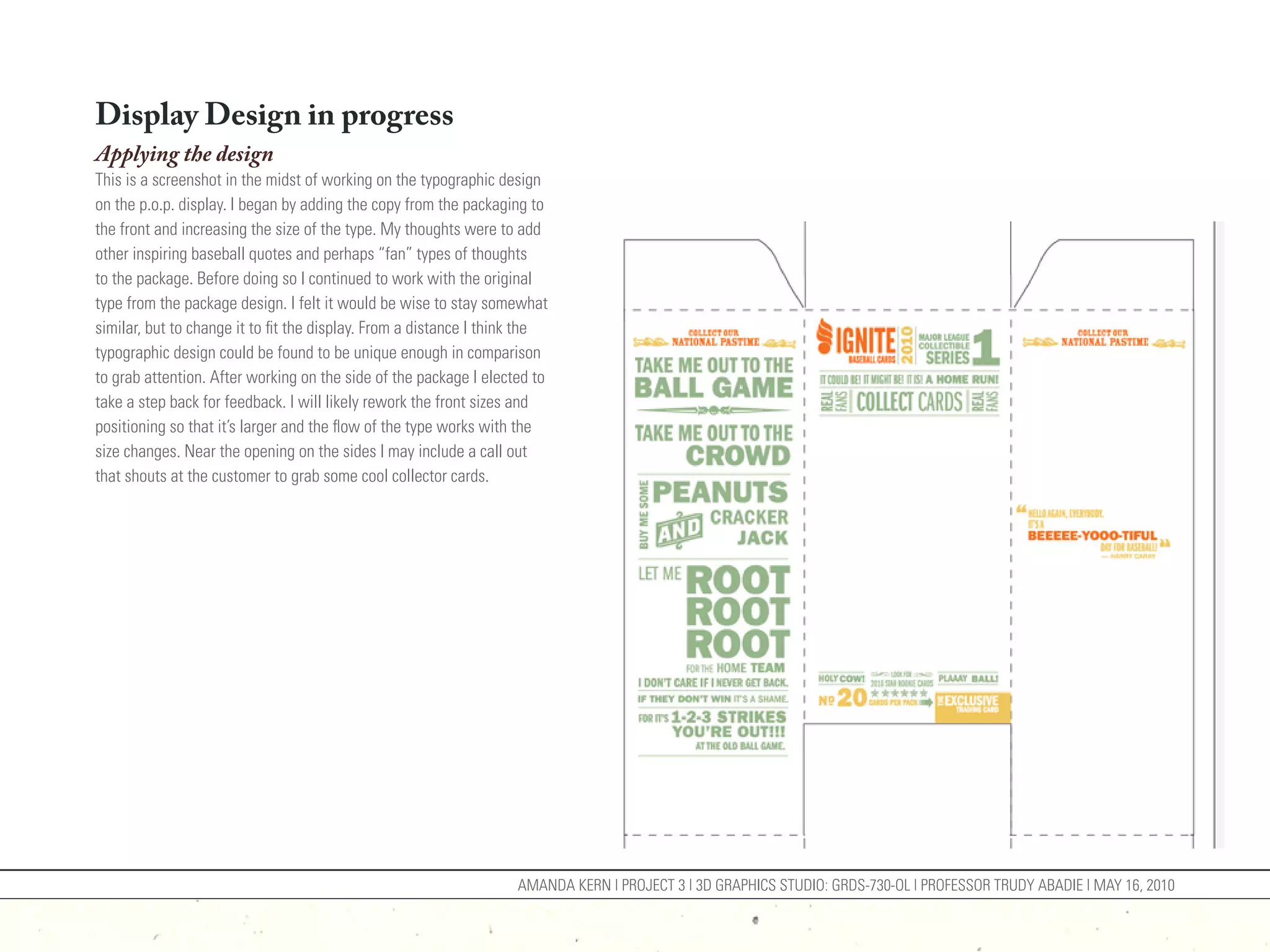This screenshot has height=952, width=1270.
Task: Click the yellow 'EXCLUSIVE TRADING CARD' box
Action: click(x=972, y=707)
